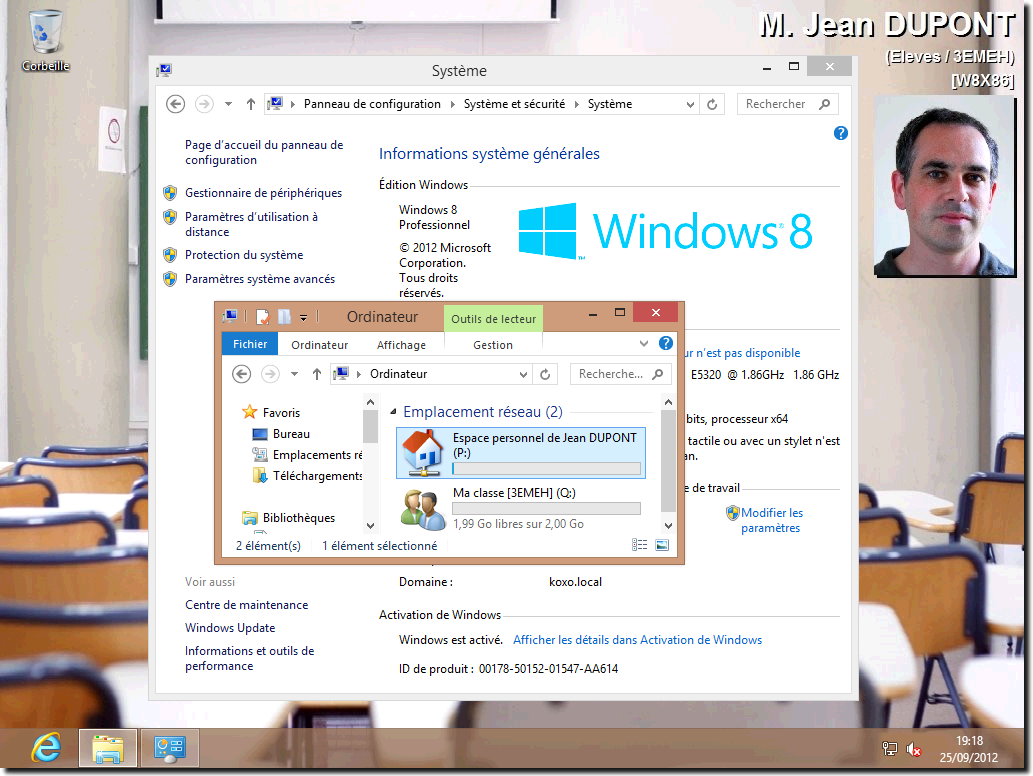
Task: Open Informations et outils de performance
Action: (250, 658)
